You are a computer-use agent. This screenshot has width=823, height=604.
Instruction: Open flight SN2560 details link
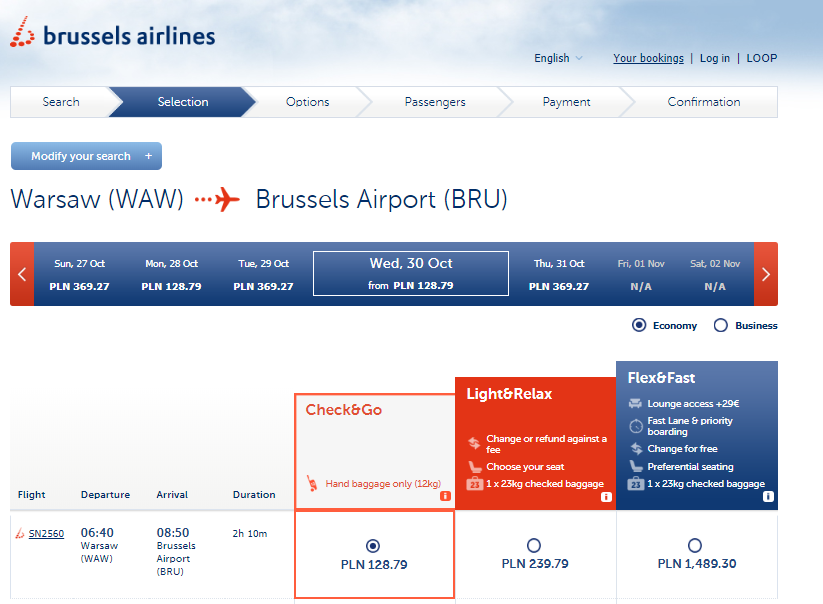pos(46,534)
